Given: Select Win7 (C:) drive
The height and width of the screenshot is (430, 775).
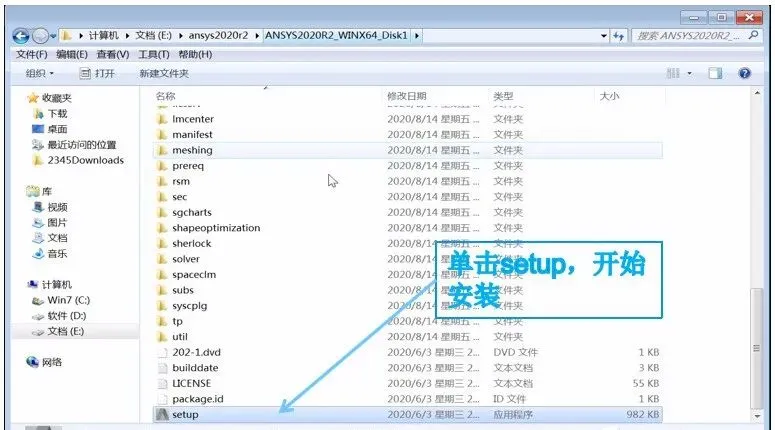Looking at the screenshot, I should pos(61,300).
